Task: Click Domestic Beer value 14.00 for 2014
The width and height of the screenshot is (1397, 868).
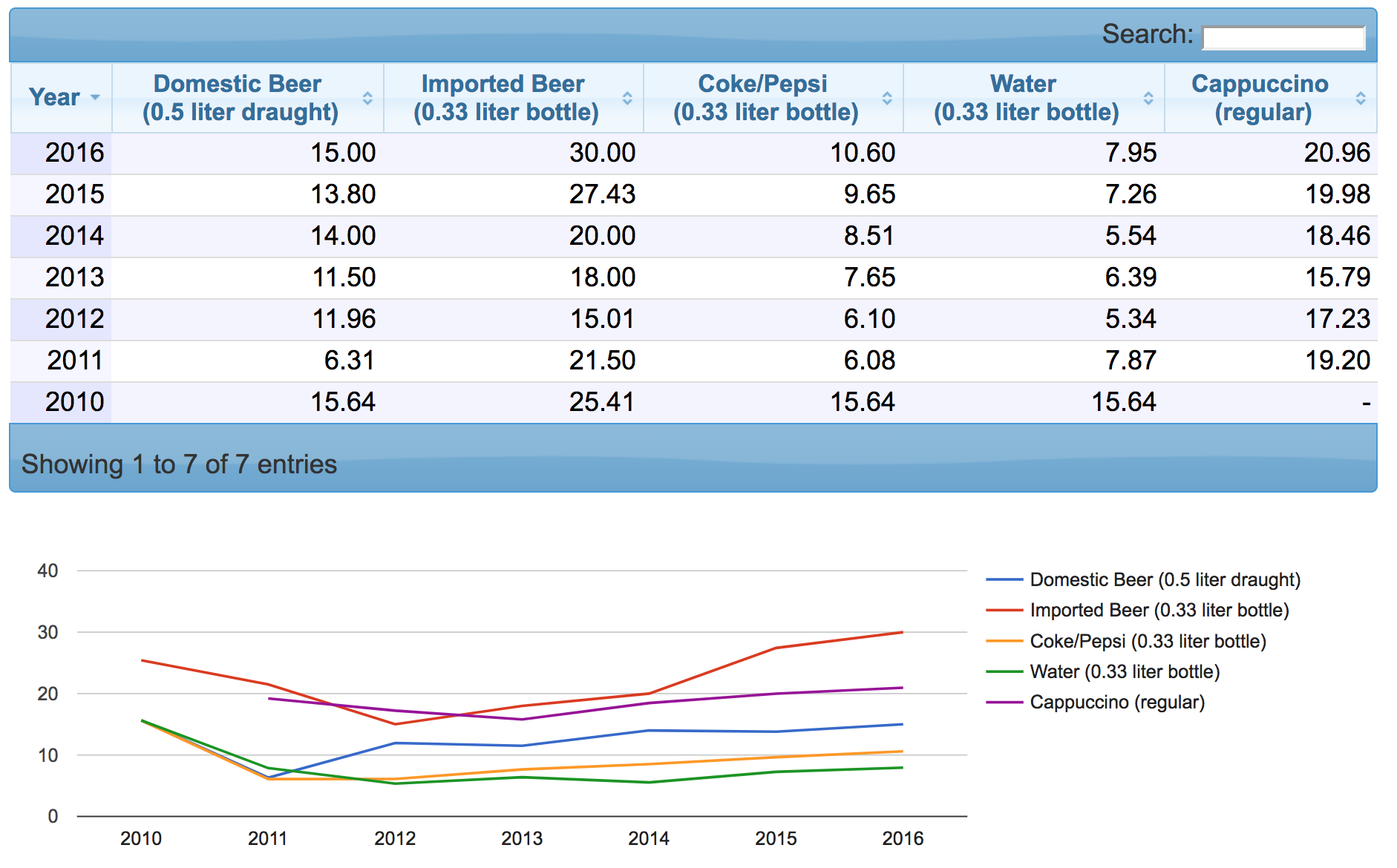Action: click(x=343, y=237)
